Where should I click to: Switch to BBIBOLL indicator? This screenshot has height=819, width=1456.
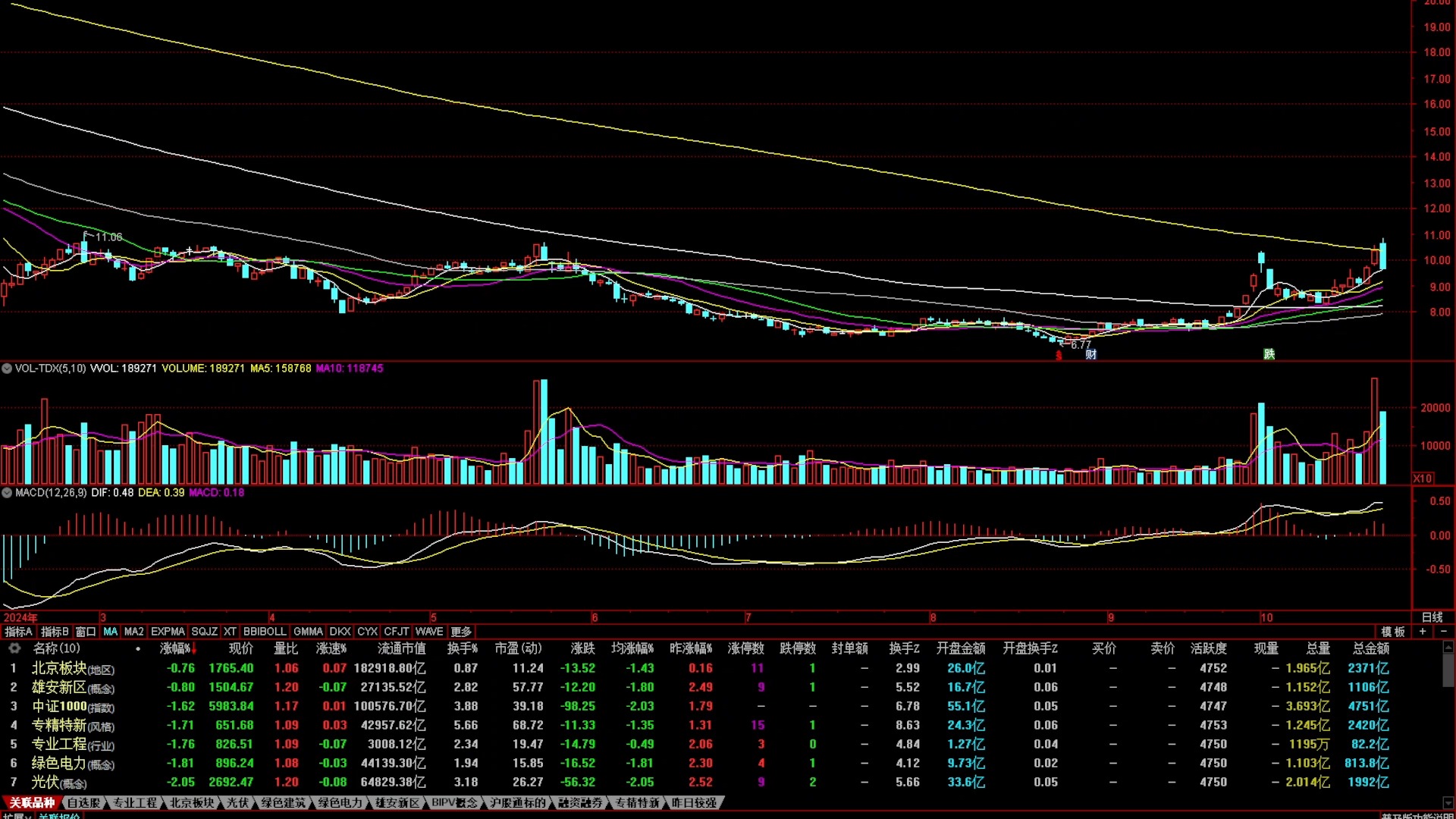click(265, 632)
